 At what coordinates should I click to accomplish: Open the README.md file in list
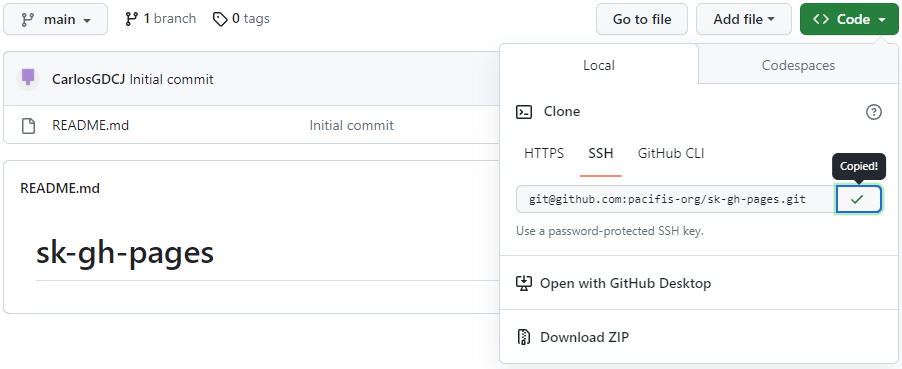point(90,125)
